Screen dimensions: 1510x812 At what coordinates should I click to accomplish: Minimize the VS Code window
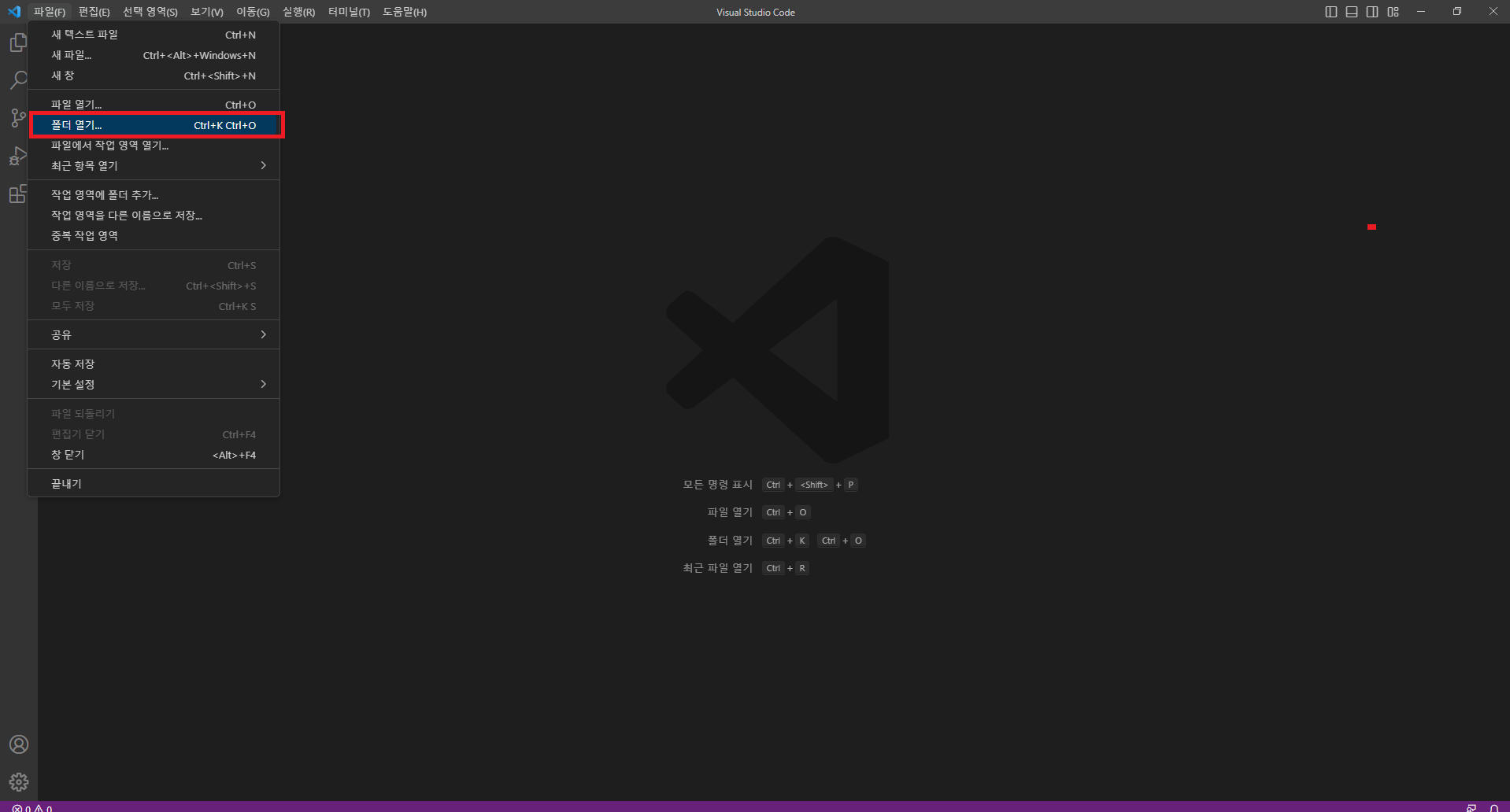1421,12
